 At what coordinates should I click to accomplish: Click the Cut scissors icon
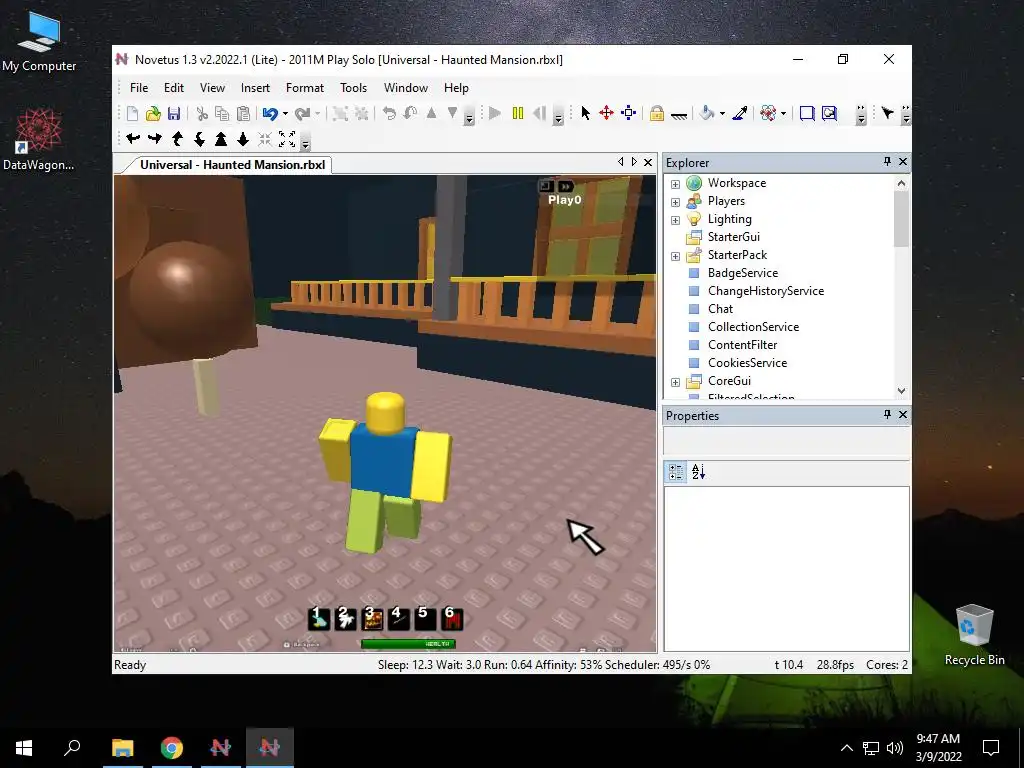202,114
